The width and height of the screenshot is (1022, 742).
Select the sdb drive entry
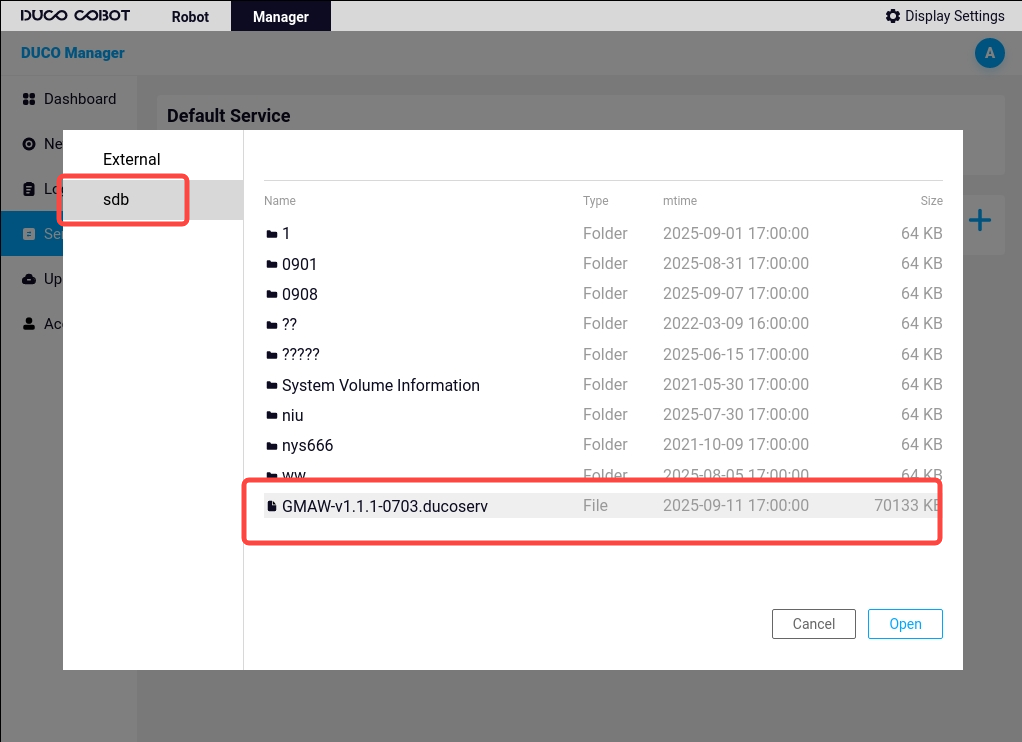click(116, 200)
